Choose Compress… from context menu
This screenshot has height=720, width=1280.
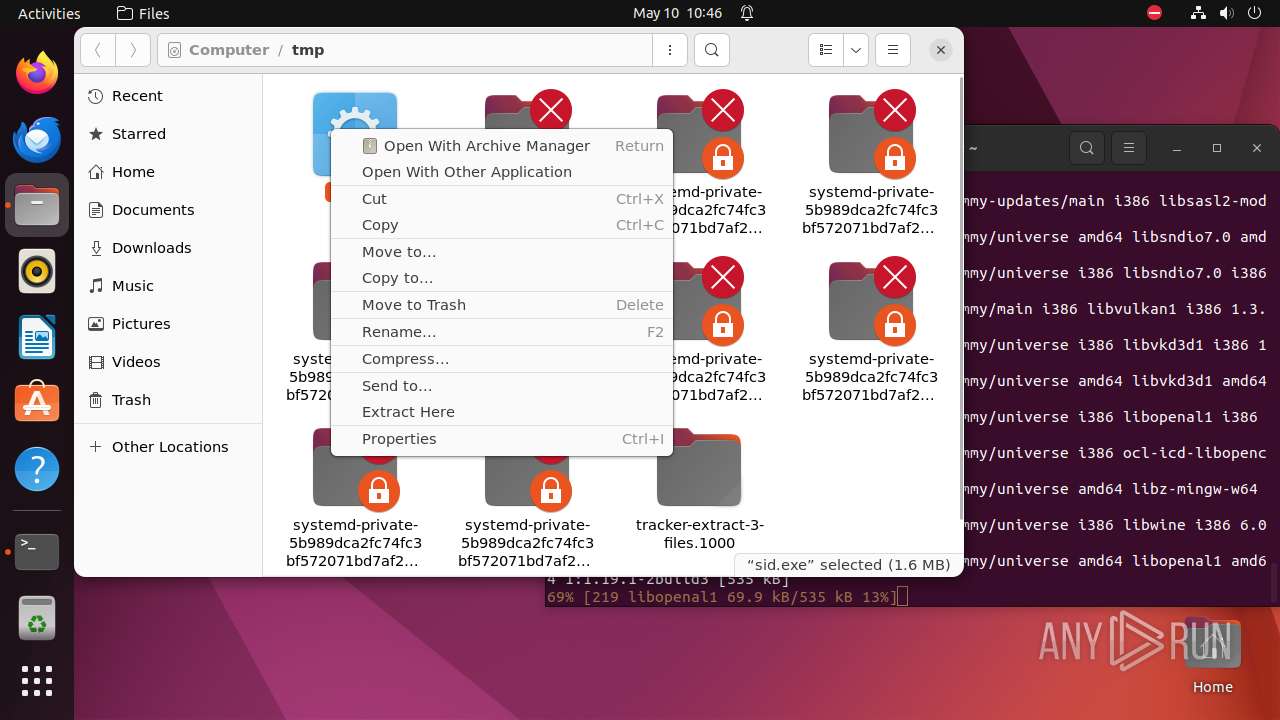pyautogui.click(x=502, y=359)
